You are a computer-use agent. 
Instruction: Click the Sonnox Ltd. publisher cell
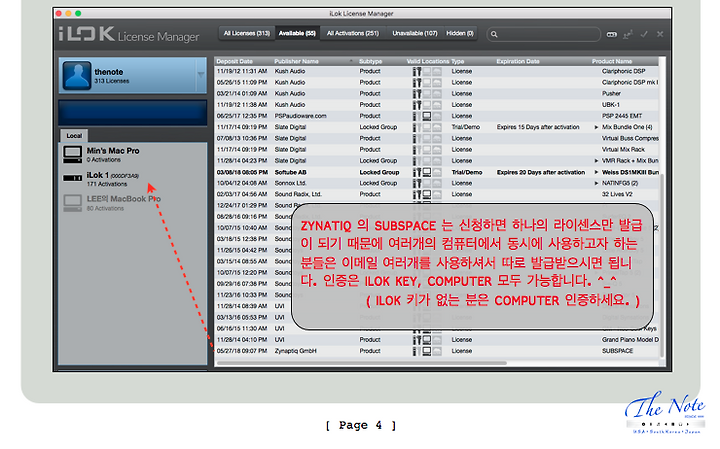(290, 183)
